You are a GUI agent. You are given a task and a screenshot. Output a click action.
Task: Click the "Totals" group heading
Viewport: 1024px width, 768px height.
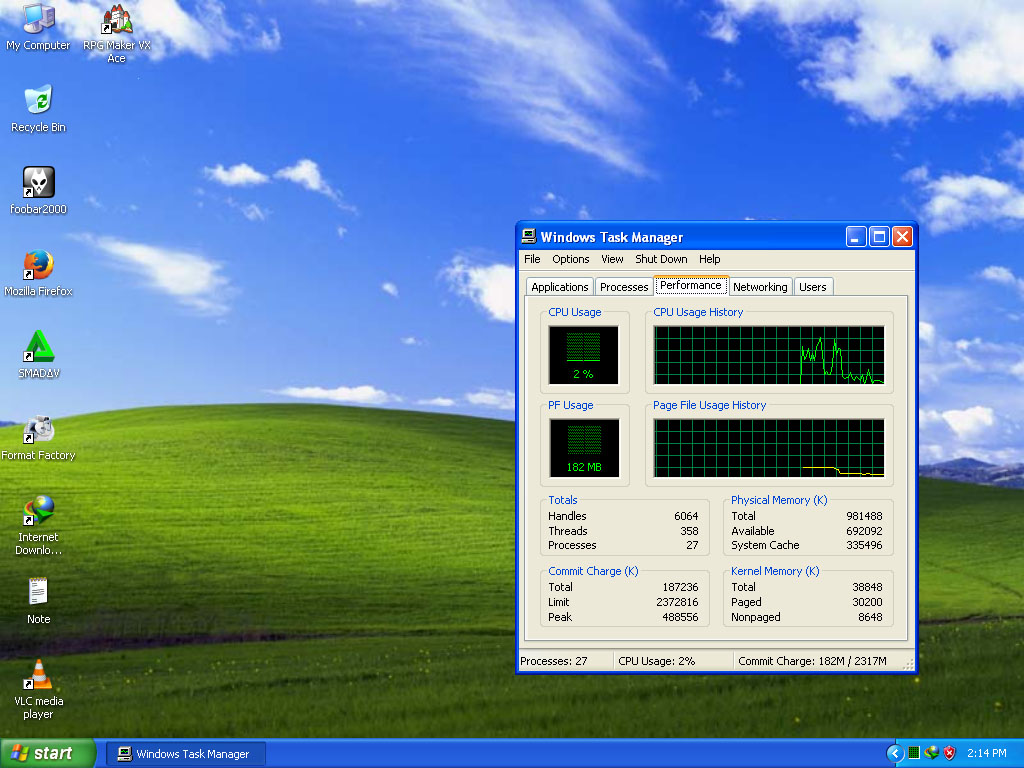562,500
